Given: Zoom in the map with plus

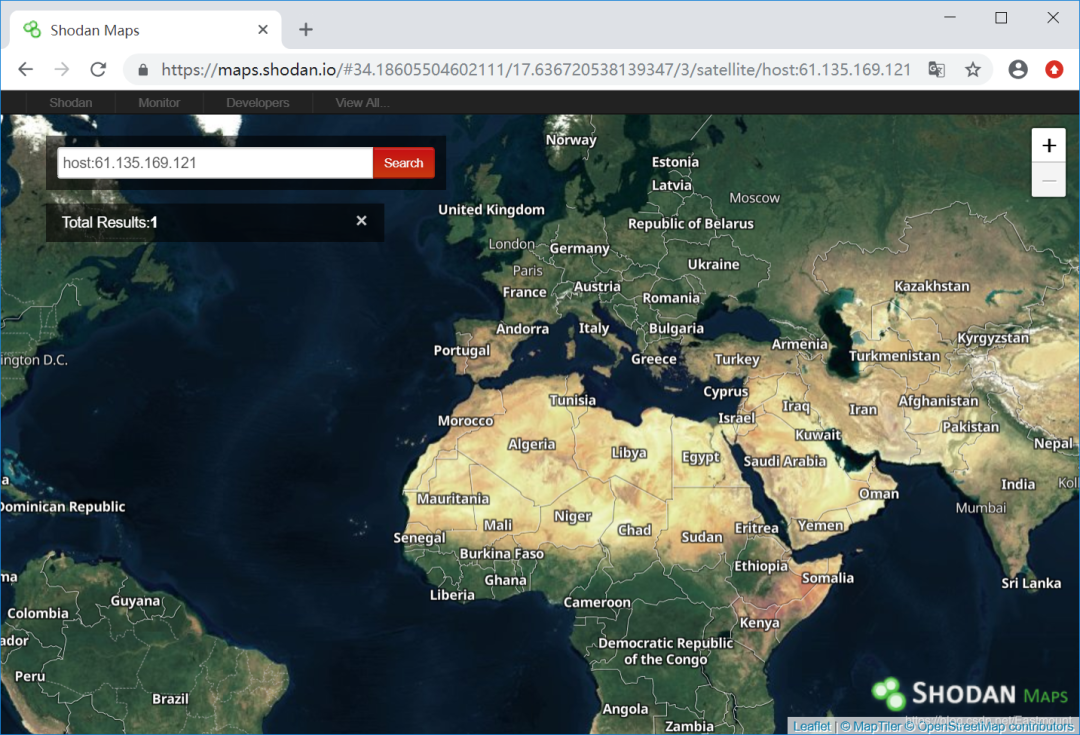Looking at the screenshot, I should (x=1049, y=145).
